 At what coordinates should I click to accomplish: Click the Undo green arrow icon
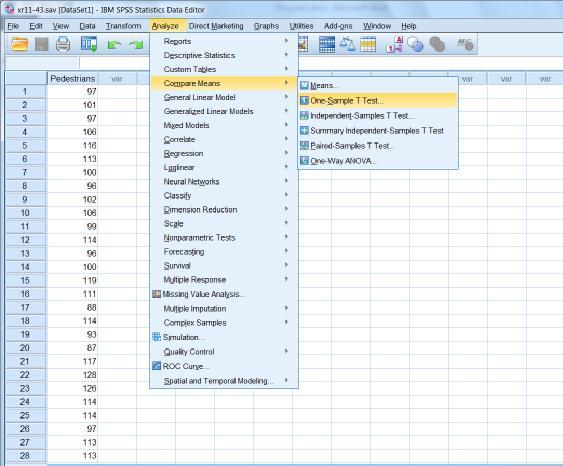pyautogui.click(x=114, y=45)
